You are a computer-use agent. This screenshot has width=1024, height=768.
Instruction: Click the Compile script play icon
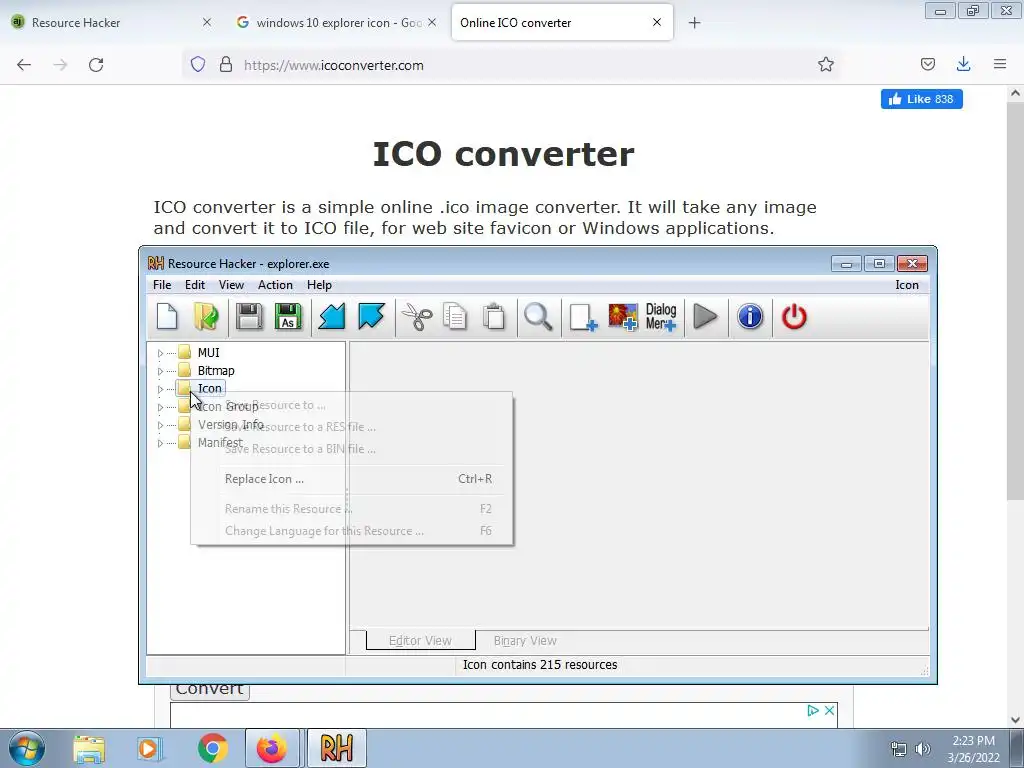705,317
